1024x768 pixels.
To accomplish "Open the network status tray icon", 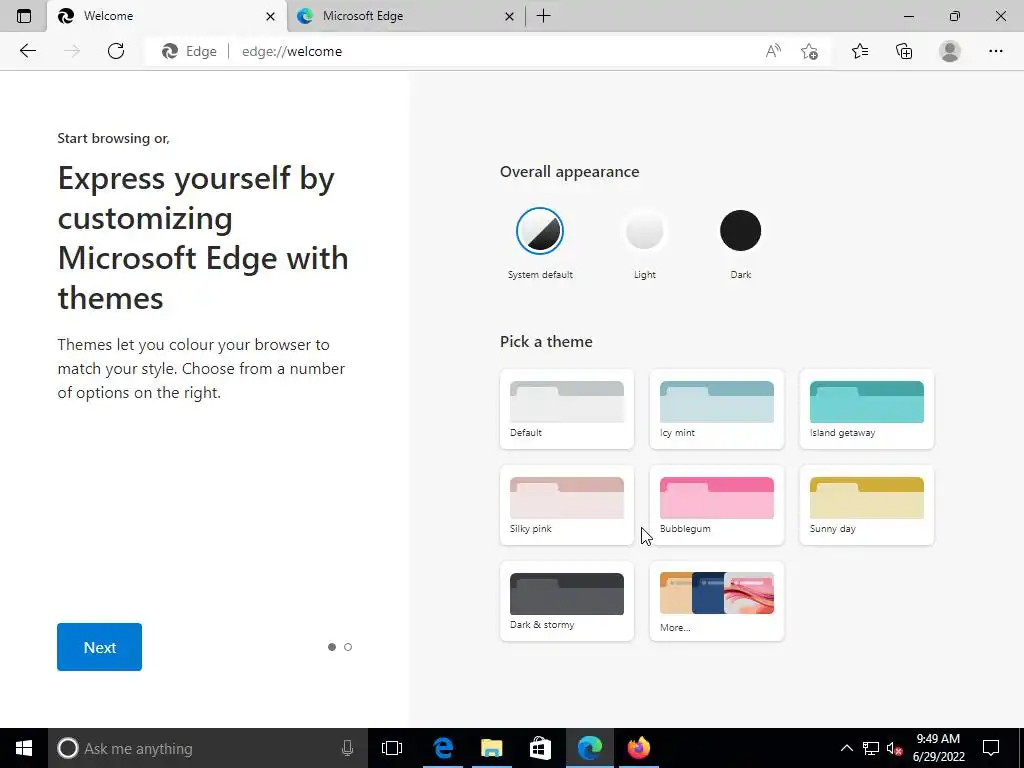I will pyautogui.click(x=871, y=748).
